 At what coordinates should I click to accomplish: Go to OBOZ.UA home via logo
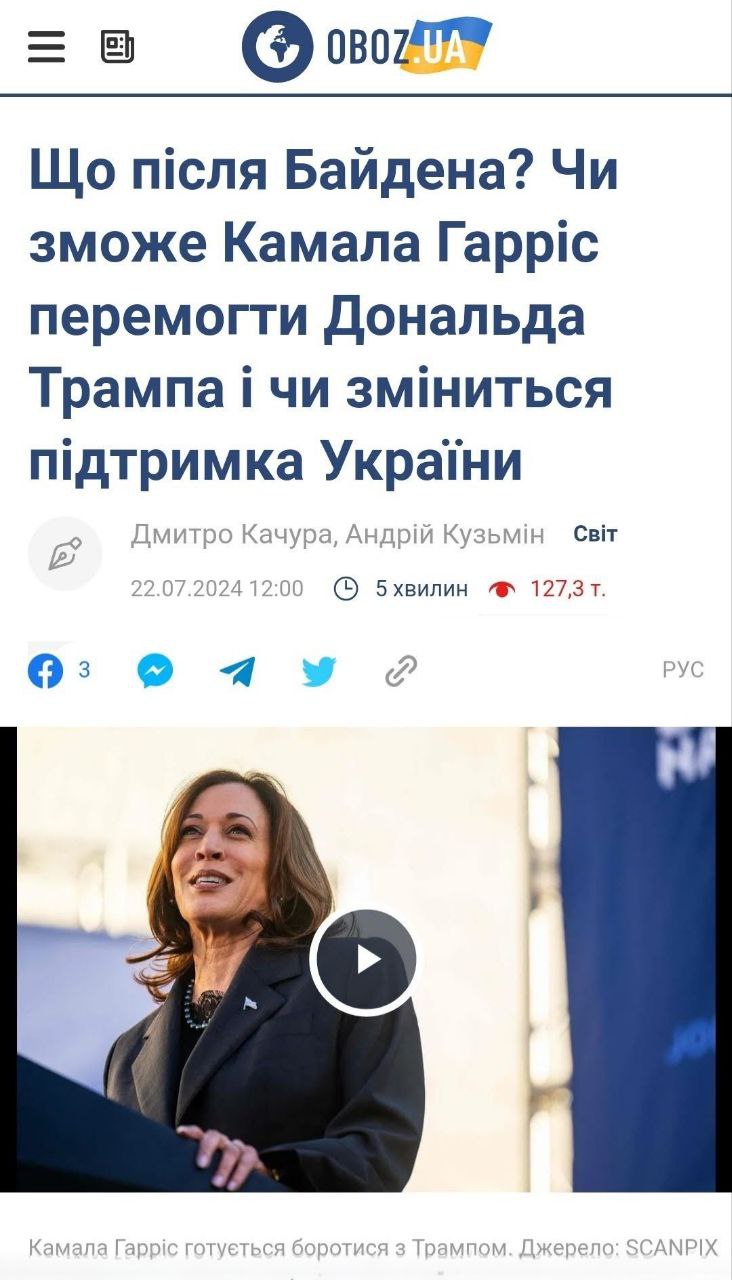(367, 46)
